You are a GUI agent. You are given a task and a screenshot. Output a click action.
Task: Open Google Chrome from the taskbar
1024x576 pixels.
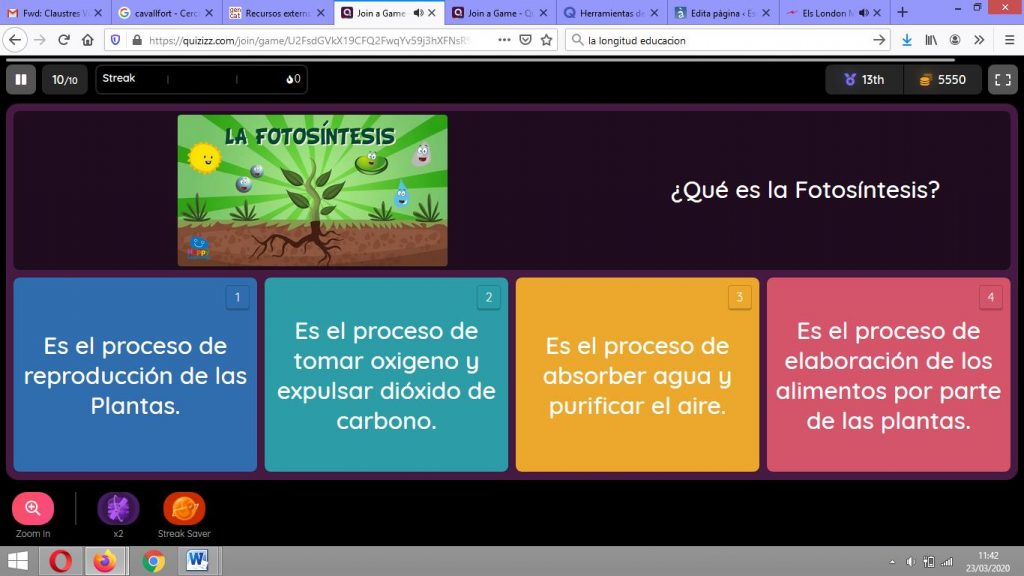point(153,561)
